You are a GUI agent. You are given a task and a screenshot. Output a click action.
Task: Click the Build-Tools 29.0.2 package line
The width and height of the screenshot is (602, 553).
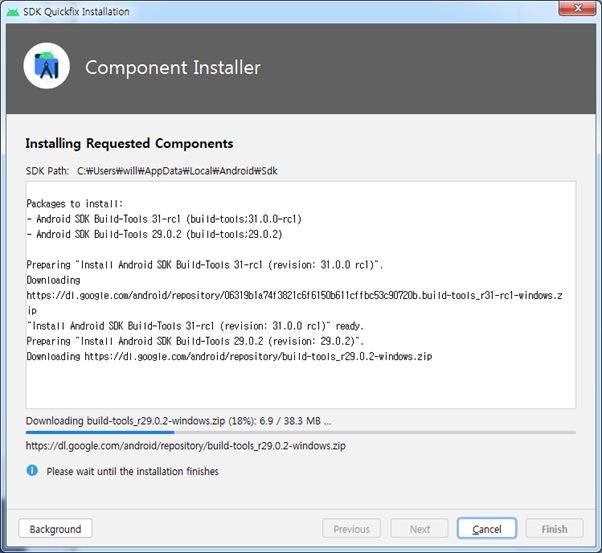(154, 234)
